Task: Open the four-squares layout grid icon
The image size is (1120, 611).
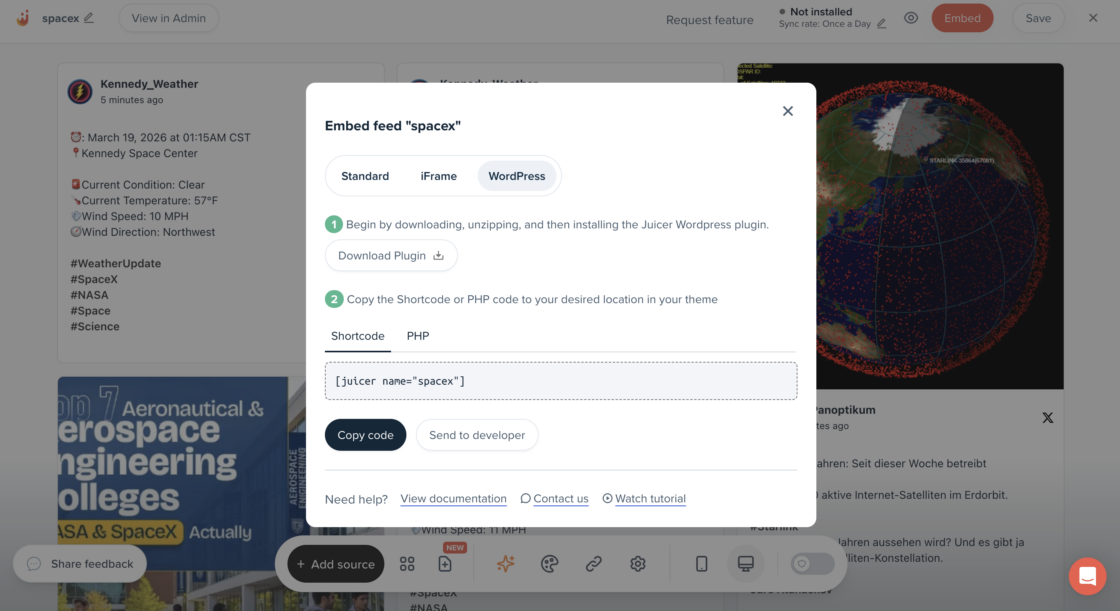Action: pos(407,564)
